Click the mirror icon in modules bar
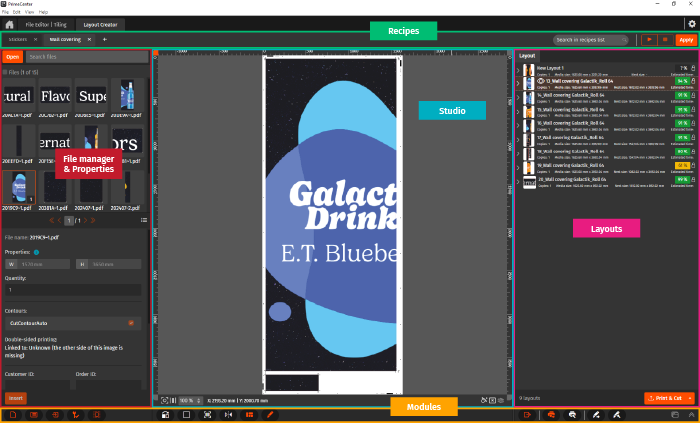 click(229, 414)
